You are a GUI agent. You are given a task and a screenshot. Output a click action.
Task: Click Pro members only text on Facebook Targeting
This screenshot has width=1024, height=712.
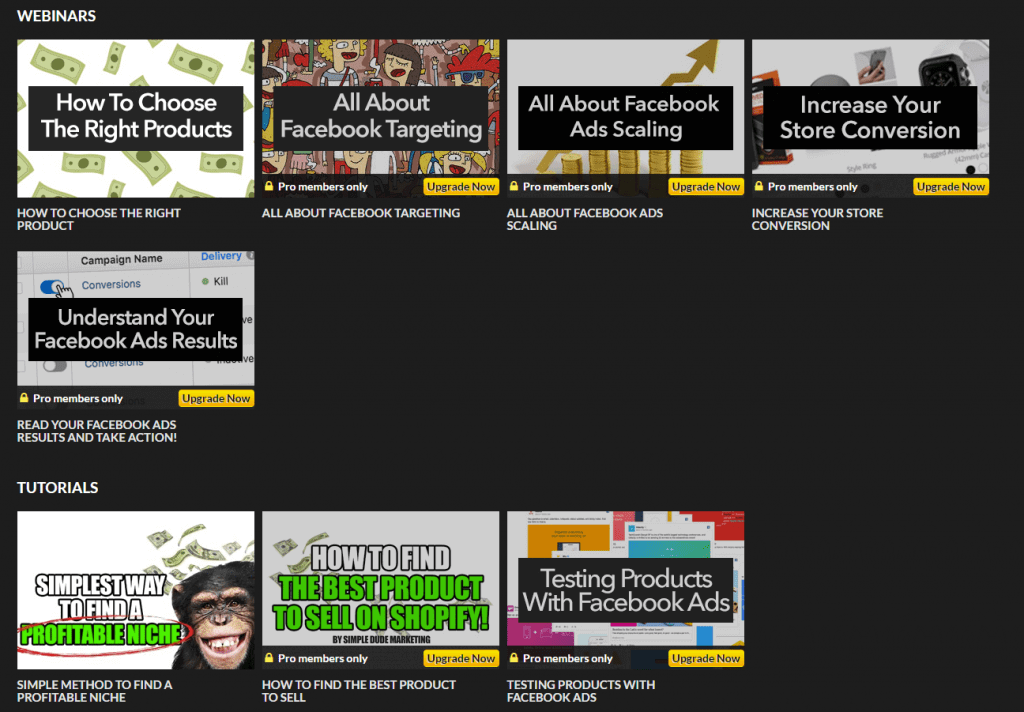[x=323, y=187]
